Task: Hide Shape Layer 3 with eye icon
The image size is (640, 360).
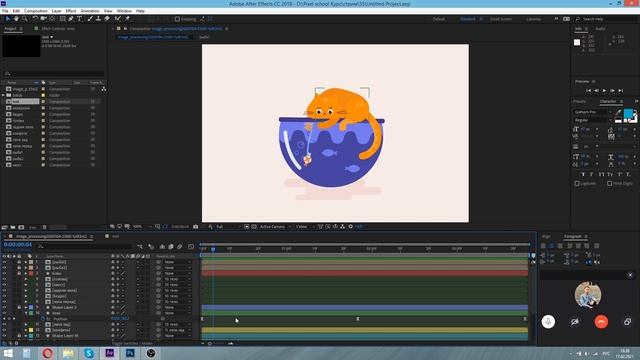Action: 4,307
